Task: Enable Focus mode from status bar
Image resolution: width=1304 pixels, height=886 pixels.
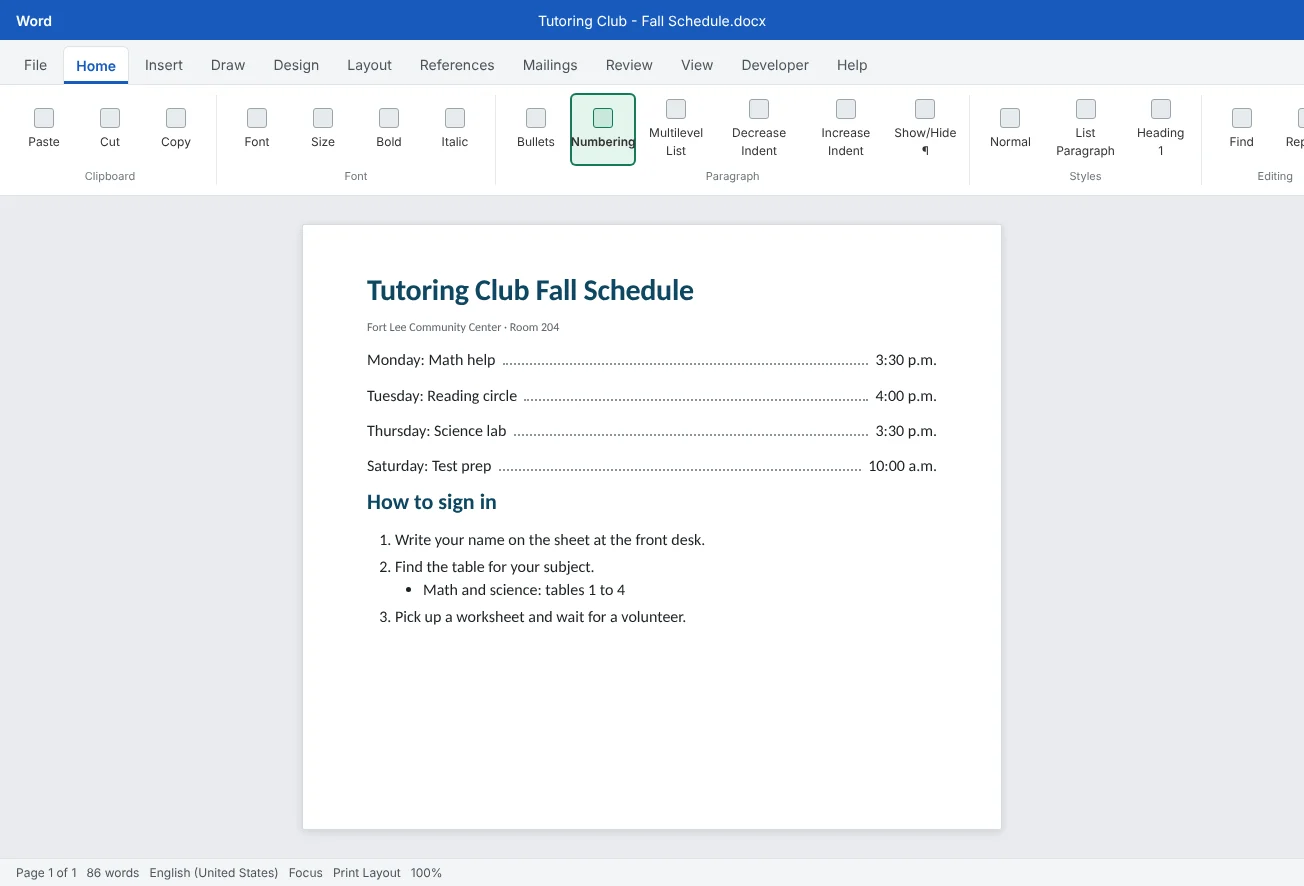Action: point(306,873)
